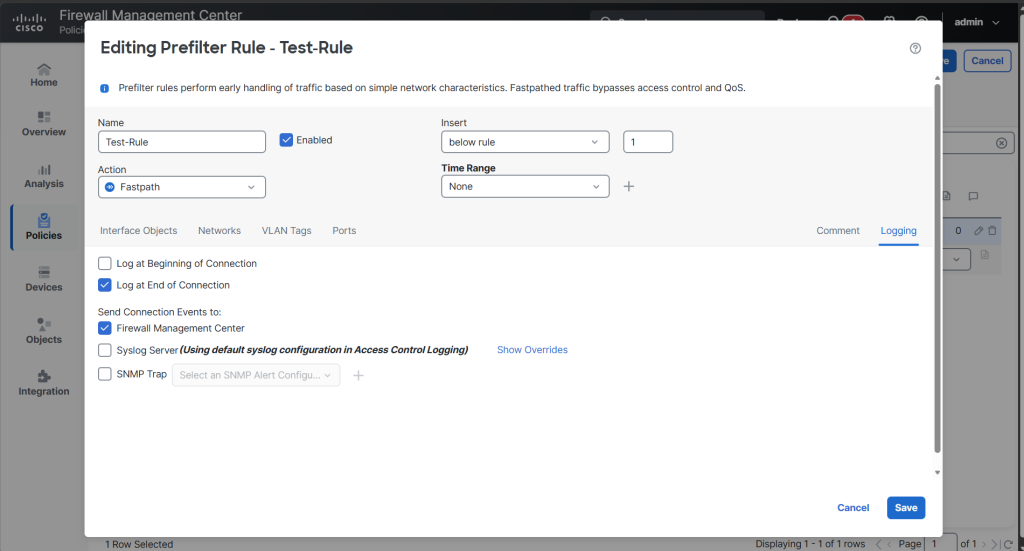
Task: Click the background policy Cancel button
Action: pyautogui.click(x=987, y=61)
